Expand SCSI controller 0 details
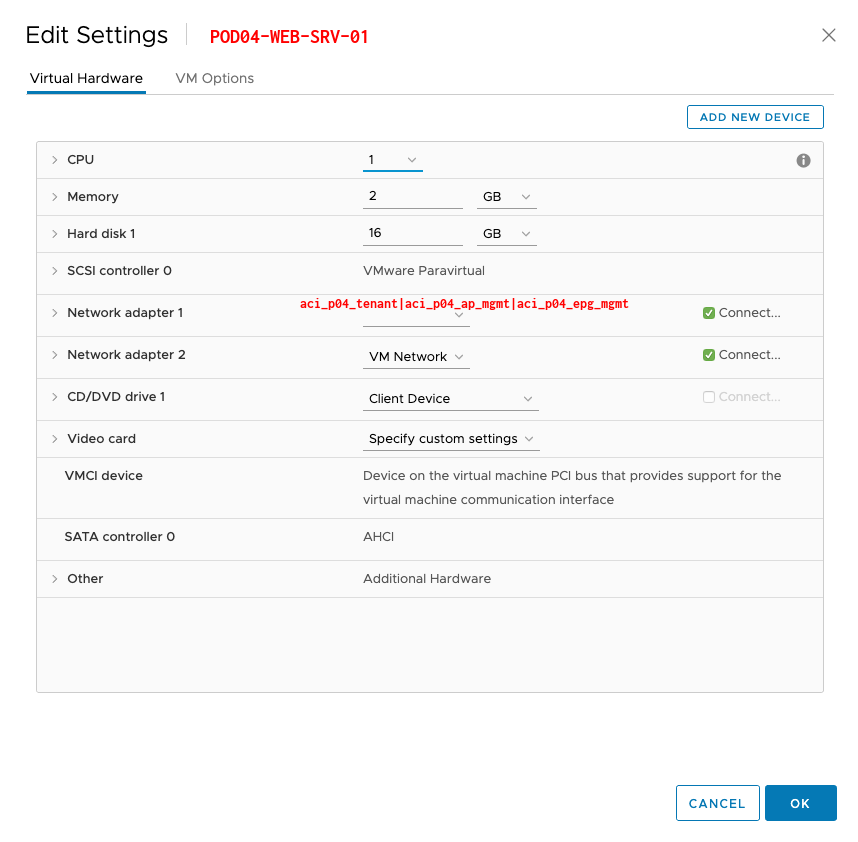Image resolution: width=858 pixels, height=842 pixels. [x=54, y=271]
